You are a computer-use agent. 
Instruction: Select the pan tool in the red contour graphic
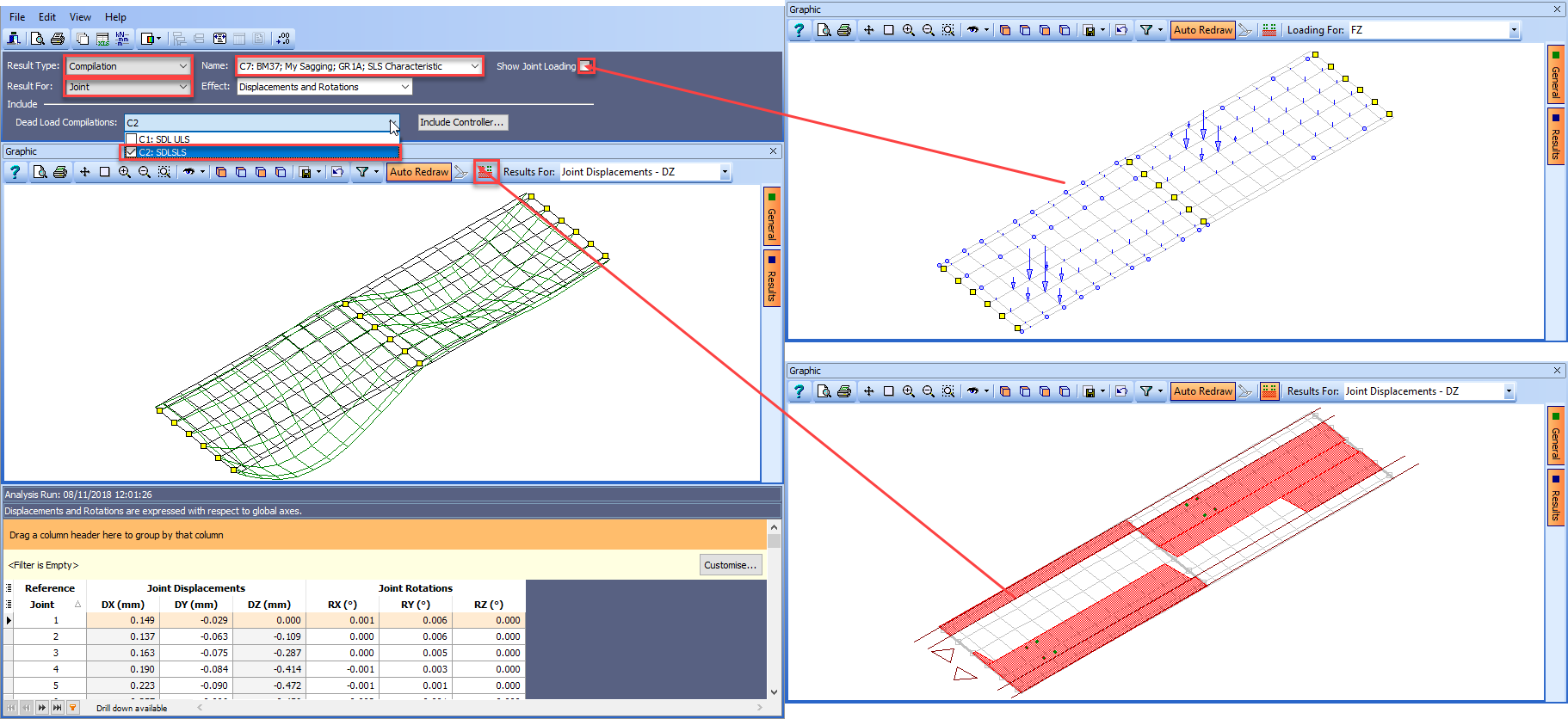pyautogui.click(x=868, y=391)
